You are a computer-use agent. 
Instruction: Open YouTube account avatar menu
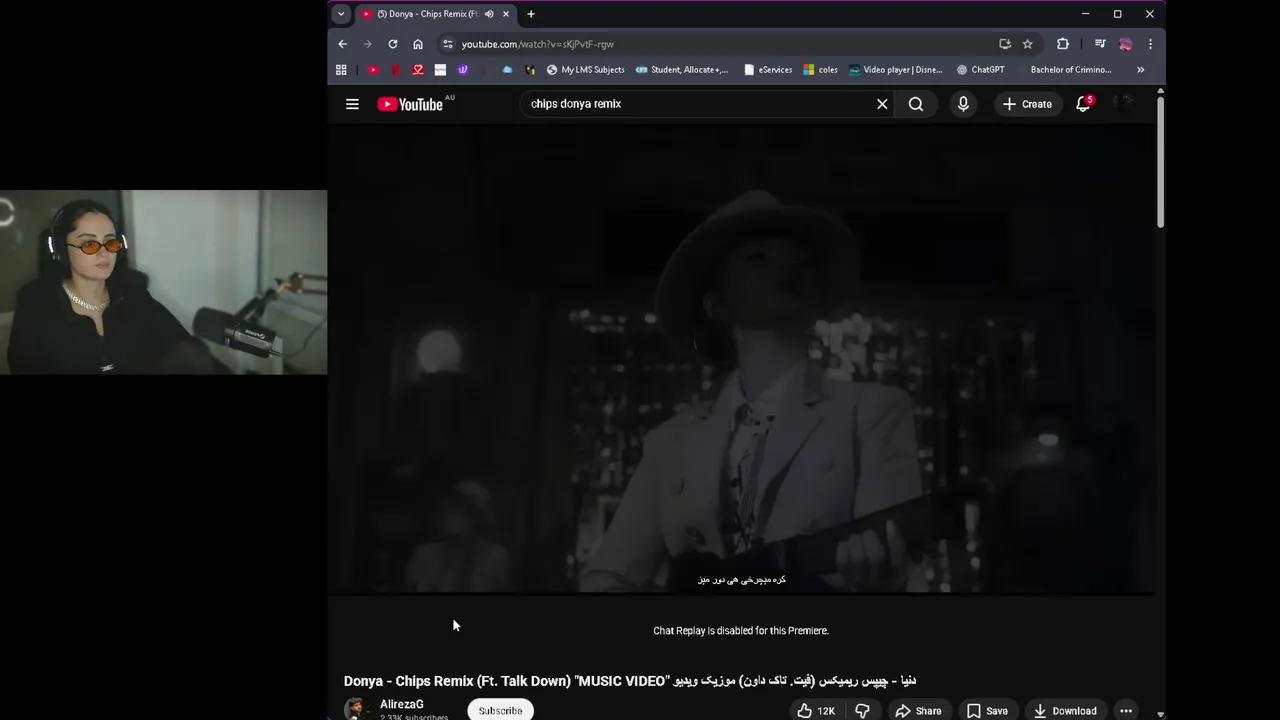coord(1124,104)
